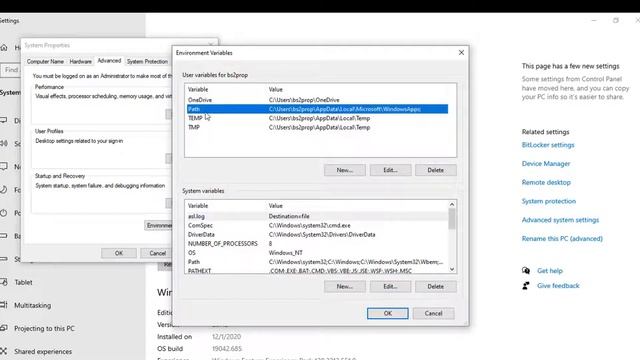Select the TEMP user variable row
640x360 pixels.
coord(317,118)
